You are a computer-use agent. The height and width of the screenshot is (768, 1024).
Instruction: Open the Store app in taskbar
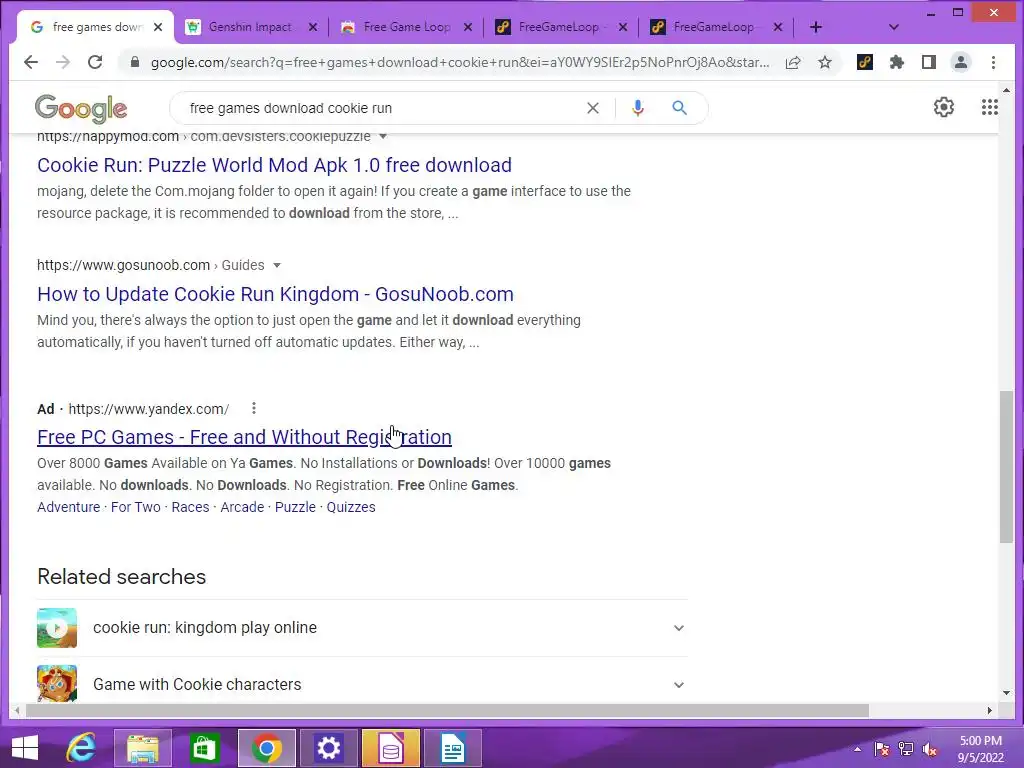[204, 748]
